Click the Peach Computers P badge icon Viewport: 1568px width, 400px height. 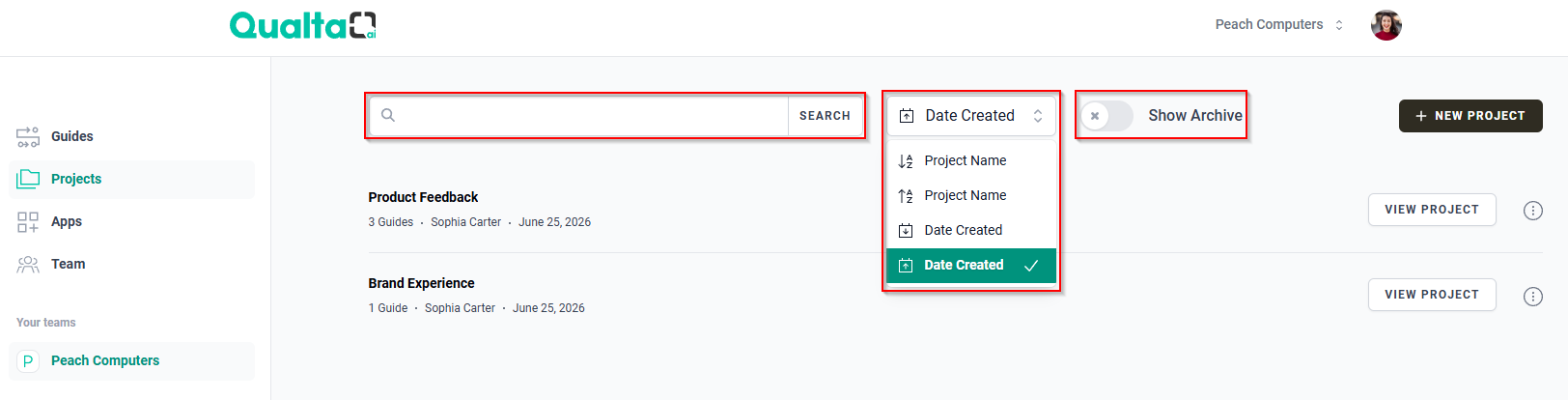click(28, 361)
